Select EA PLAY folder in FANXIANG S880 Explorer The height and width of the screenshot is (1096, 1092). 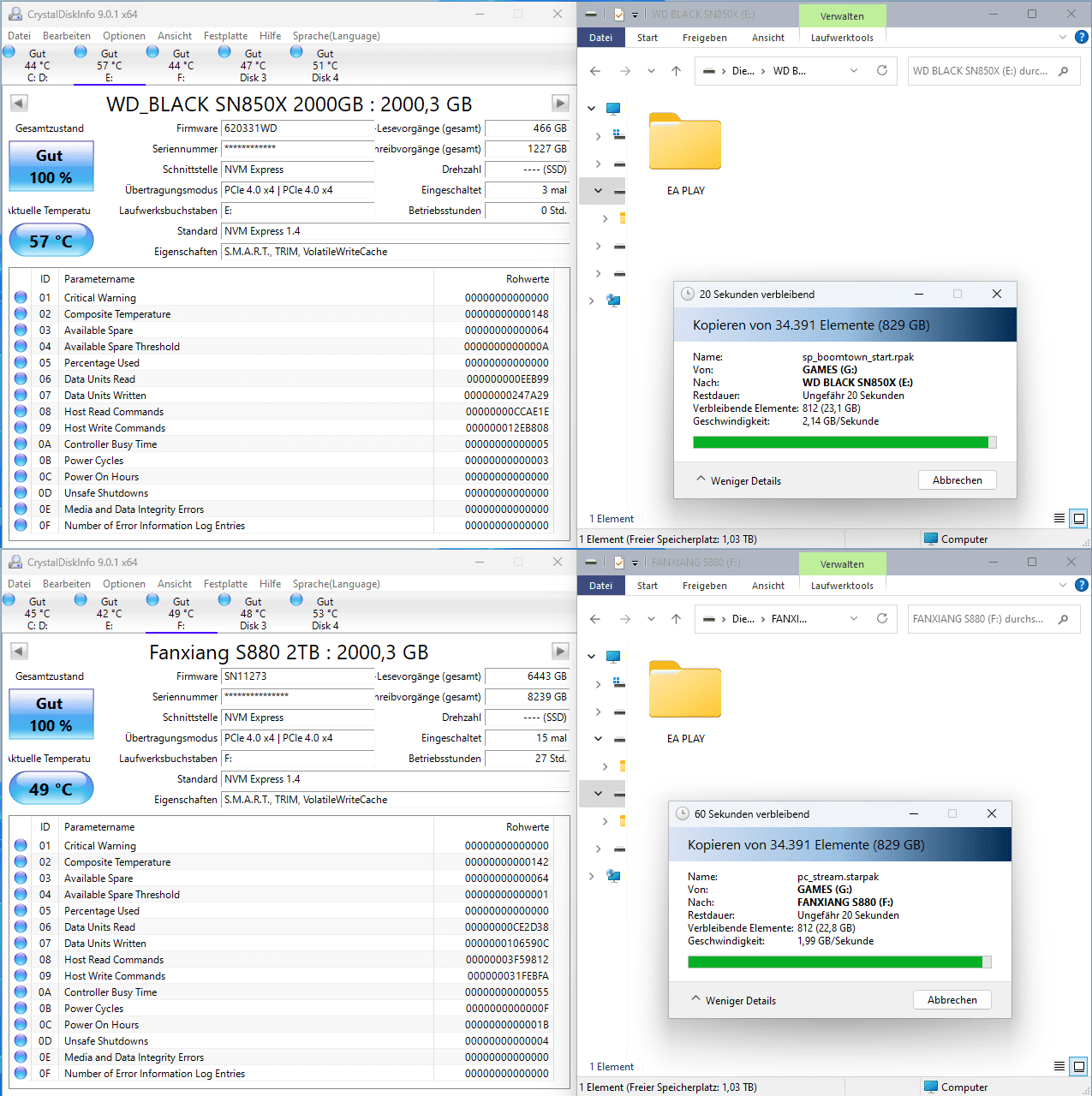(x=685, y=702)
